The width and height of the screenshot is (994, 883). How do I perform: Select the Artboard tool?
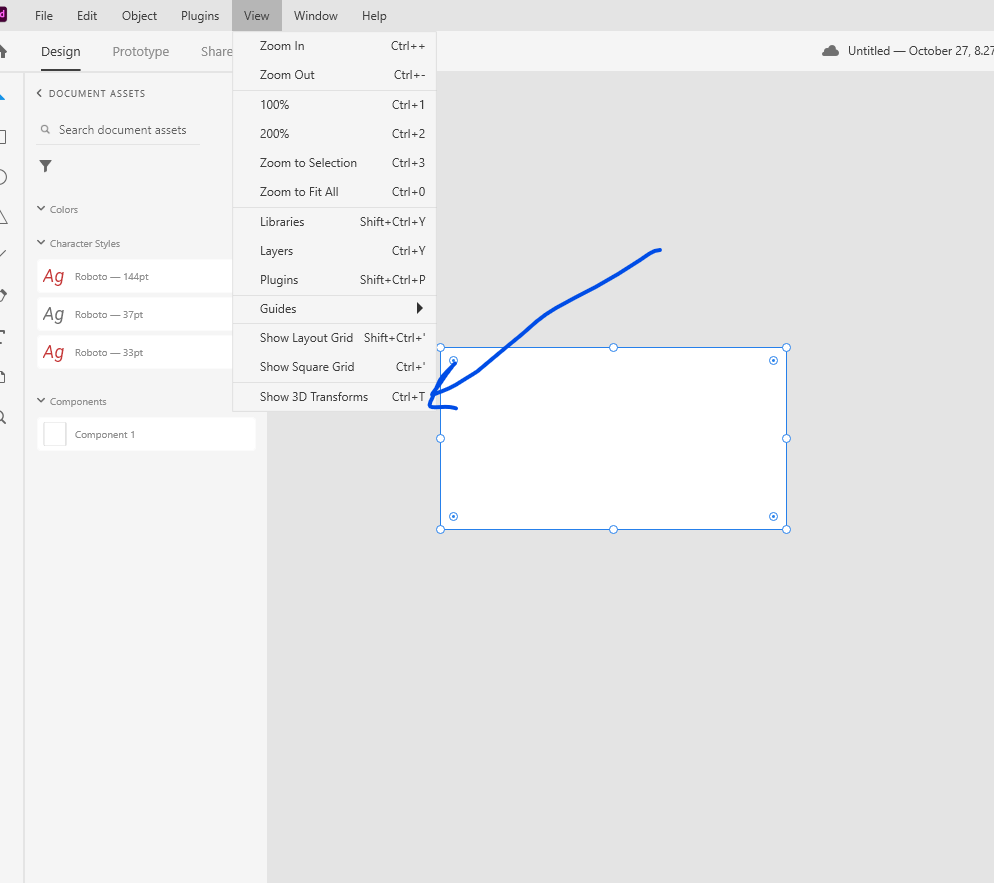(x=3, y=377)
